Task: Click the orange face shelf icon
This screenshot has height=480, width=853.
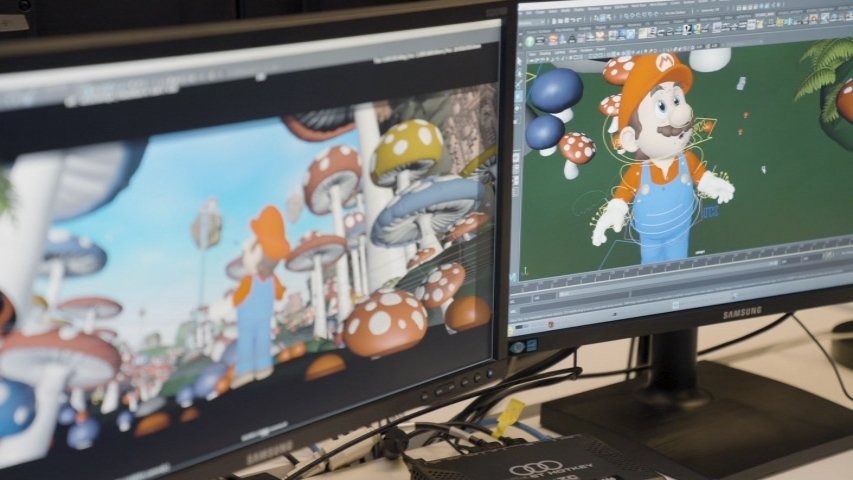Action: point(553,40)
